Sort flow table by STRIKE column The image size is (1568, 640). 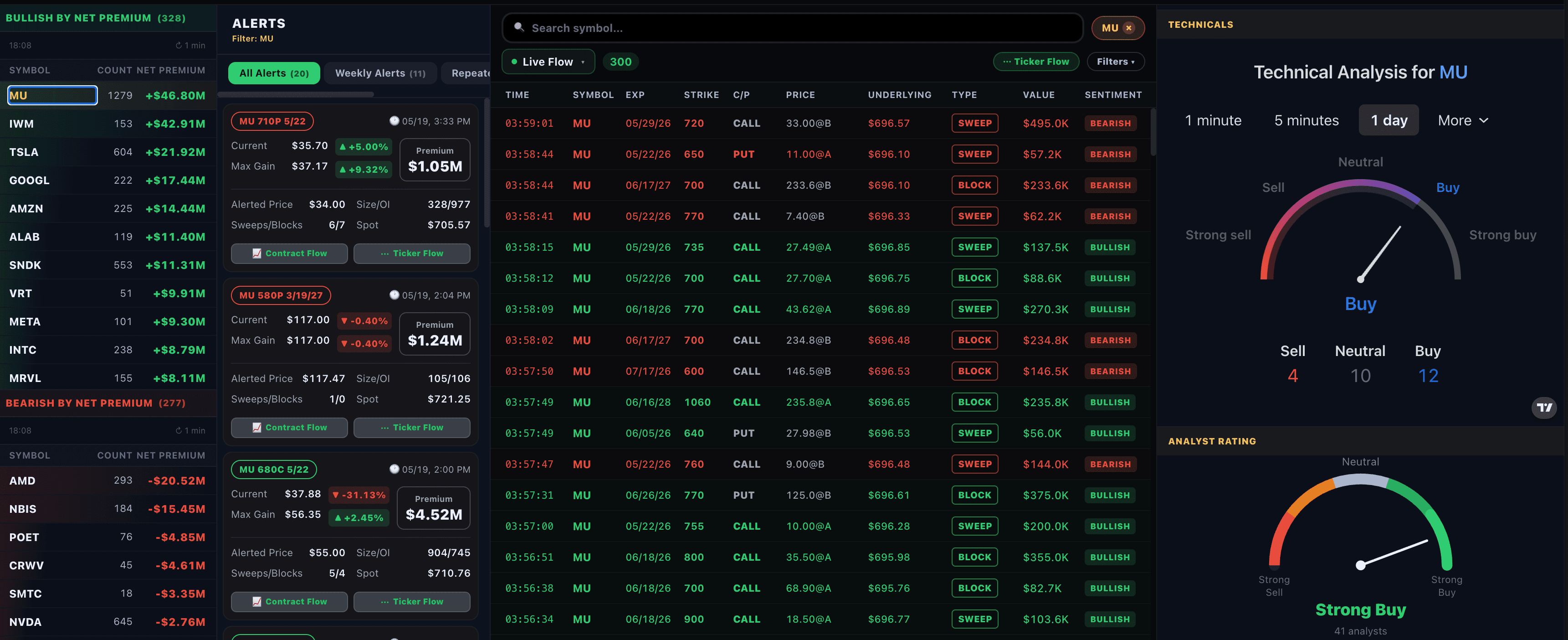[701, 95]
